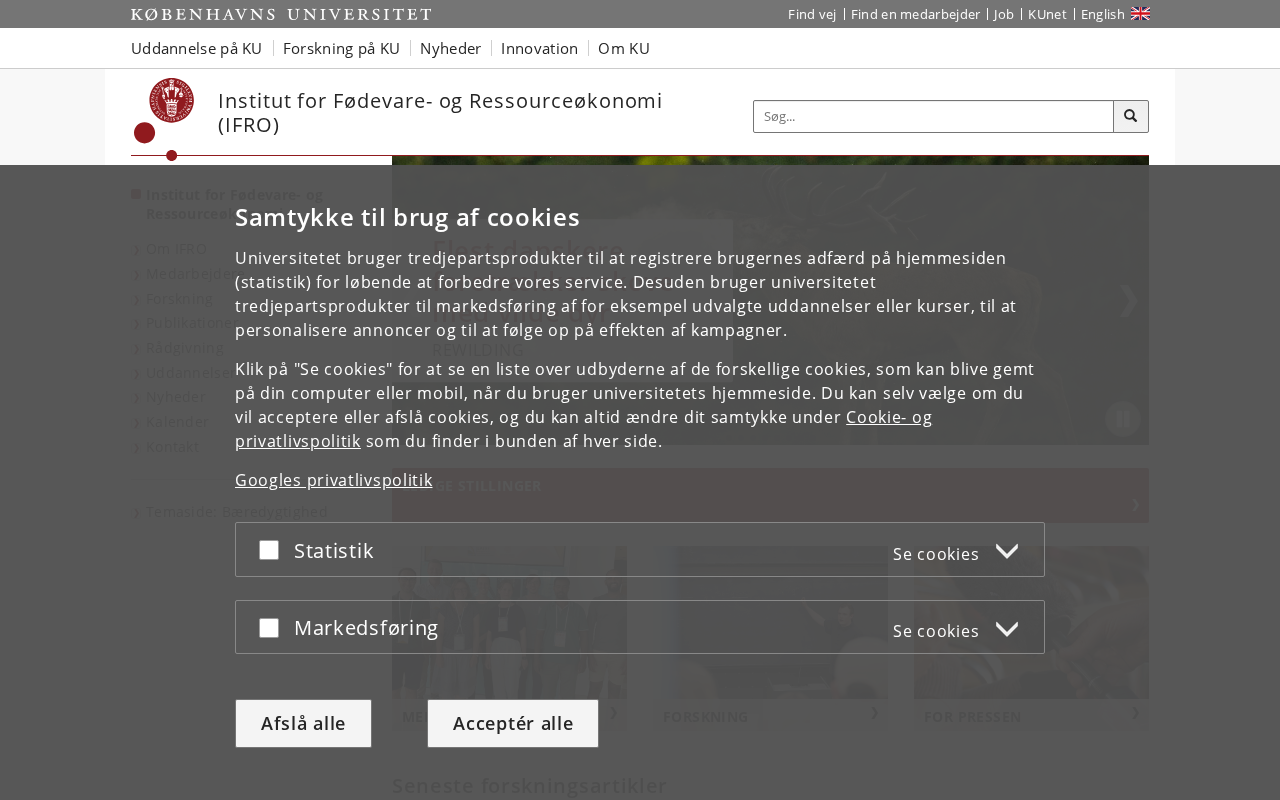Click the University of Copenhagen seal logo
The height and width of the screenshot is (800, 1280).
tap(171, 103)
